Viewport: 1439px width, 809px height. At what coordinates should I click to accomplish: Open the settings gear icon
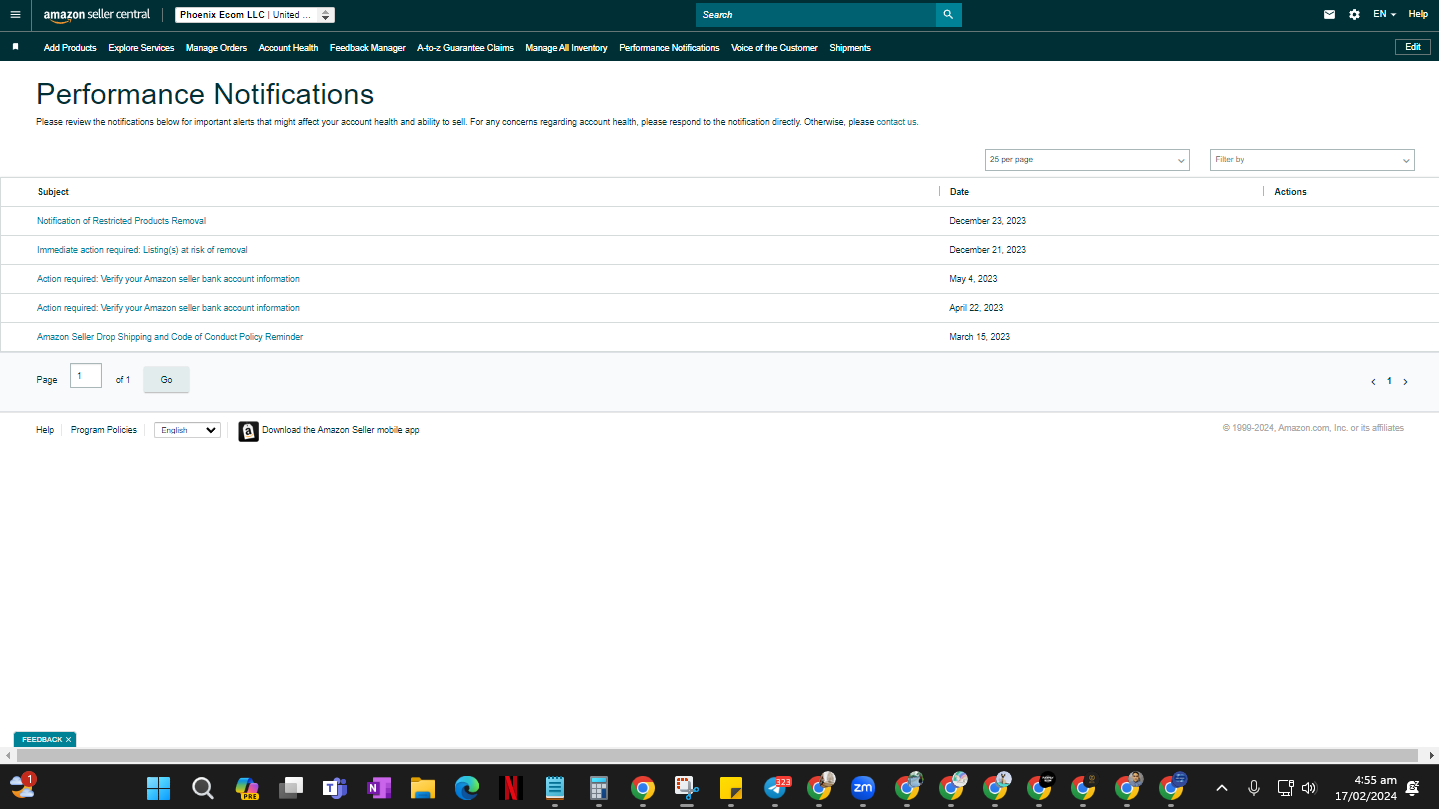coord(1354,15)
